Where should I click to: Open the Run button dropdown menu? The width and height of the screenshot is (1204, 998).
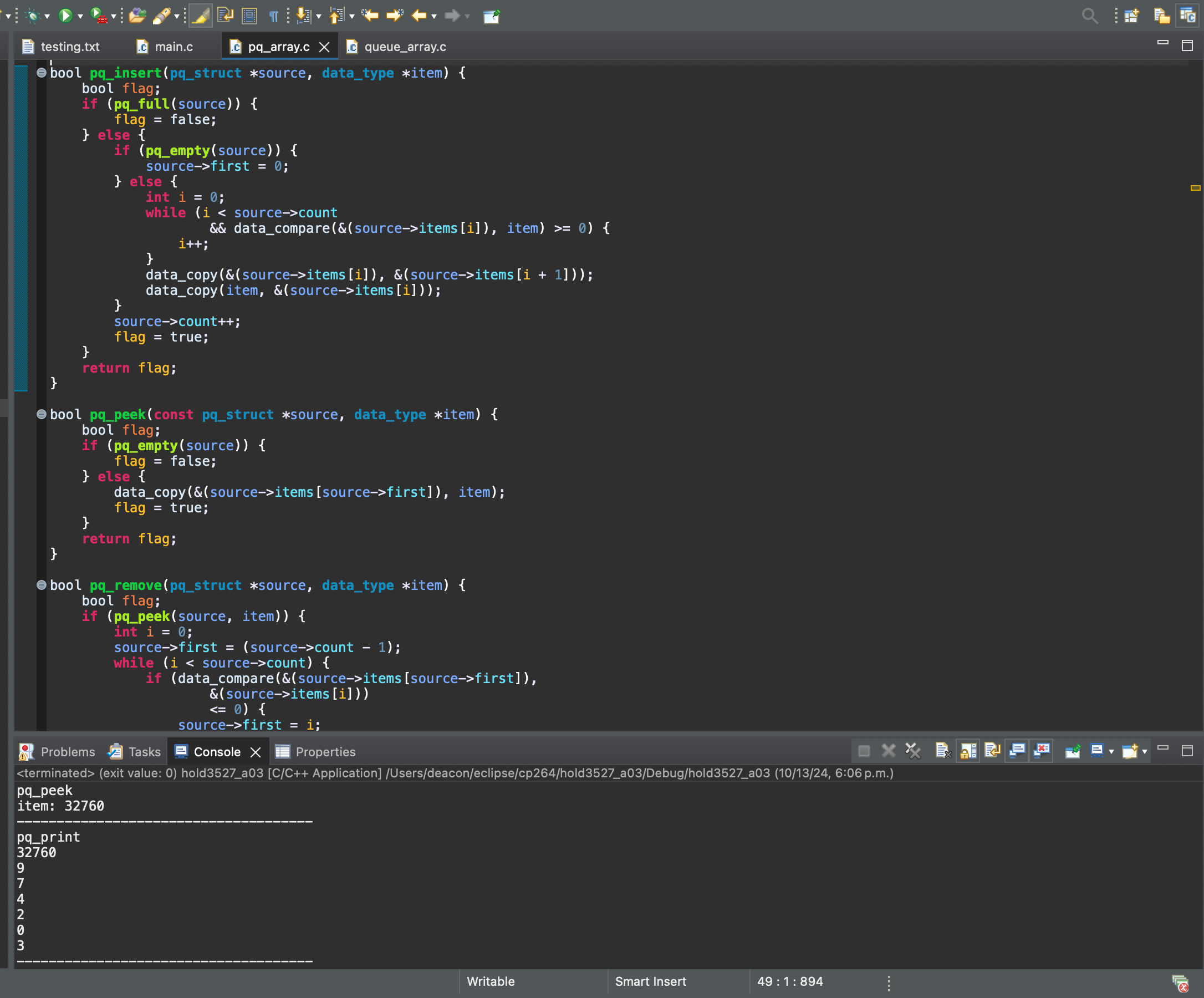(x=79, y=16)
